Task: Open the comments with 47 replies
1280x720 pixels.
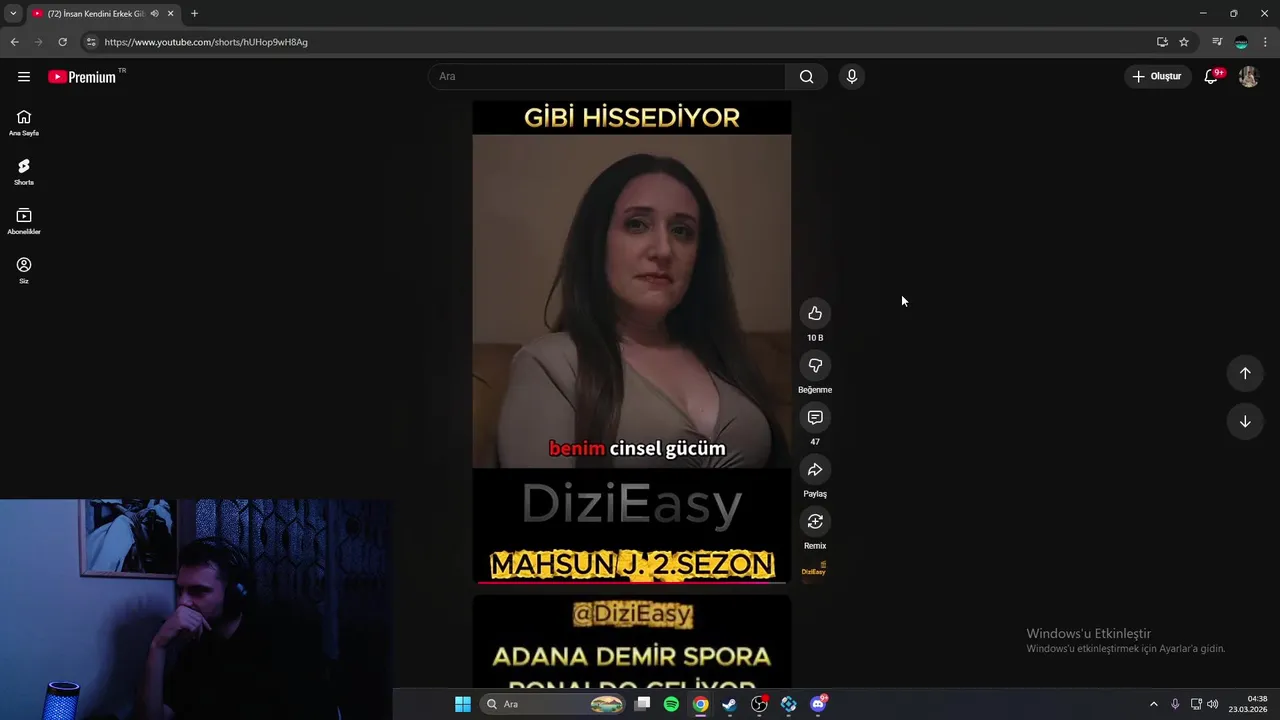Action: click(815, 417)
